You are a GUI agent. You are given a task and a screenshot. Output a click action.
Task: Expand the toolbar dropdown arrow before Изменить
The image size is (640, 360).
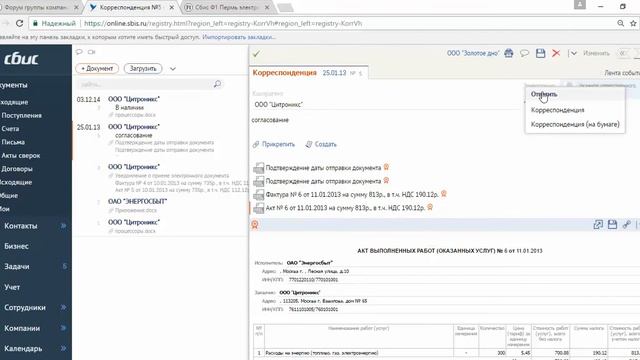573,53
